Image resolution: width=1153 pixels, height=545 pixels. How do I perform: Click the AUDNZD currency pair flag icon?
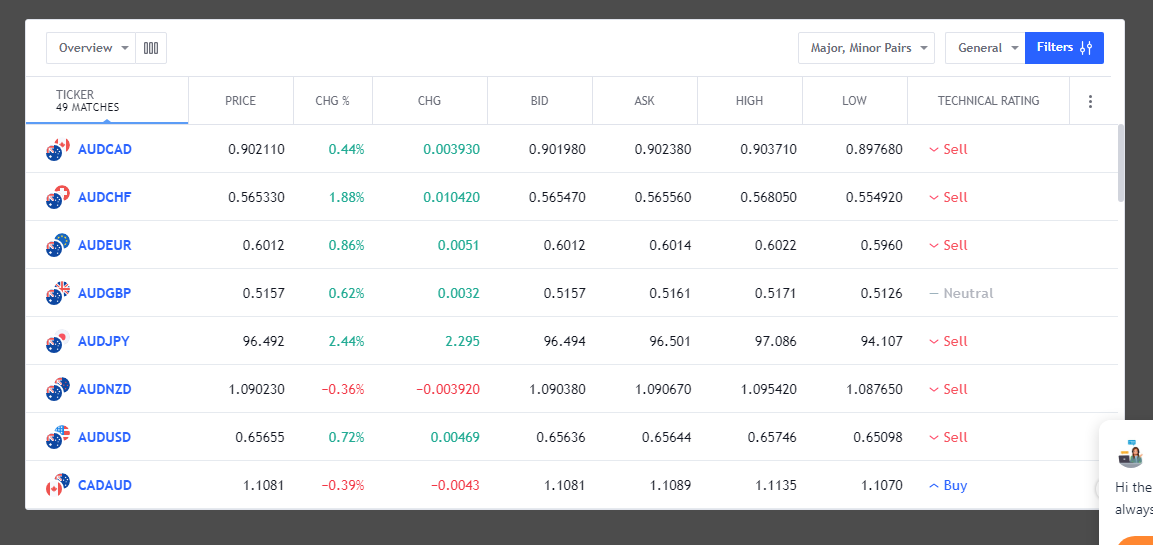click(x=57, y=389)
